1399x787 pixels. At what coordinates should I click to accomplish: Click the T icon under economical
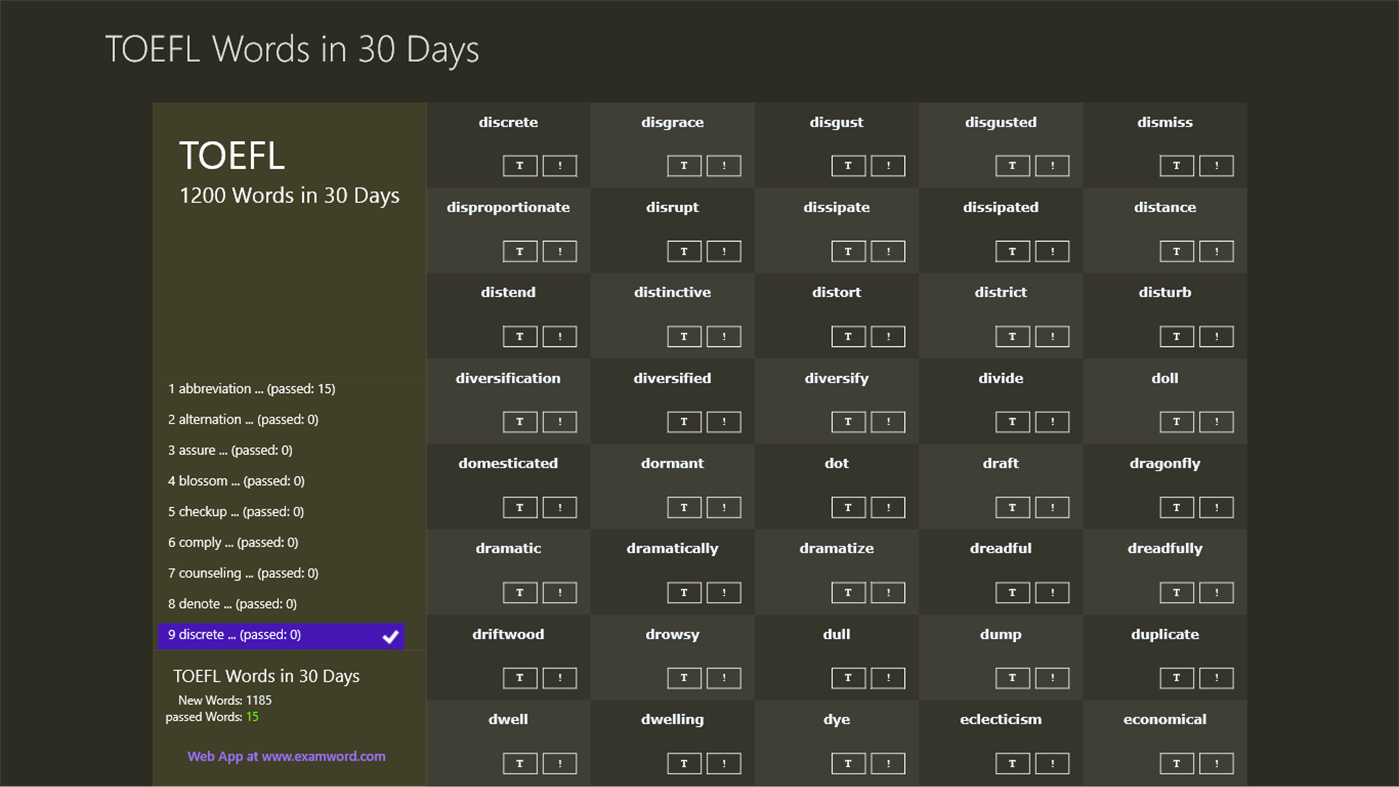[1177, 762]
